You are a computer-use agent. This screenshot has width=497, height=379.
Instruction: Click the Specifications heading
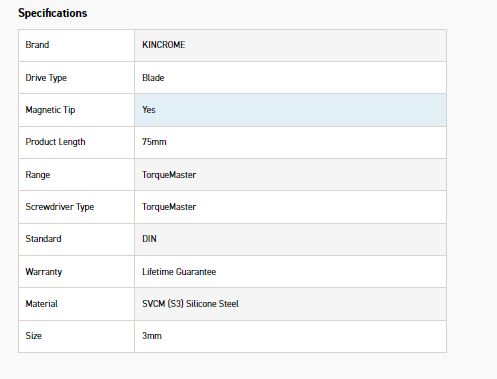pos(53,13)
